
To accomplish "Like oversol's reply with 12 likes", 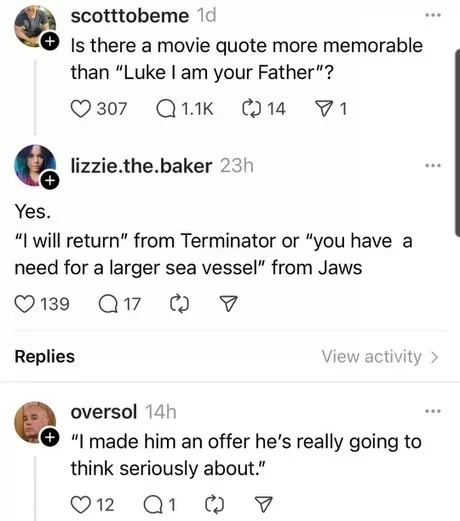I will pyautogui.click(x=80, y=504).
